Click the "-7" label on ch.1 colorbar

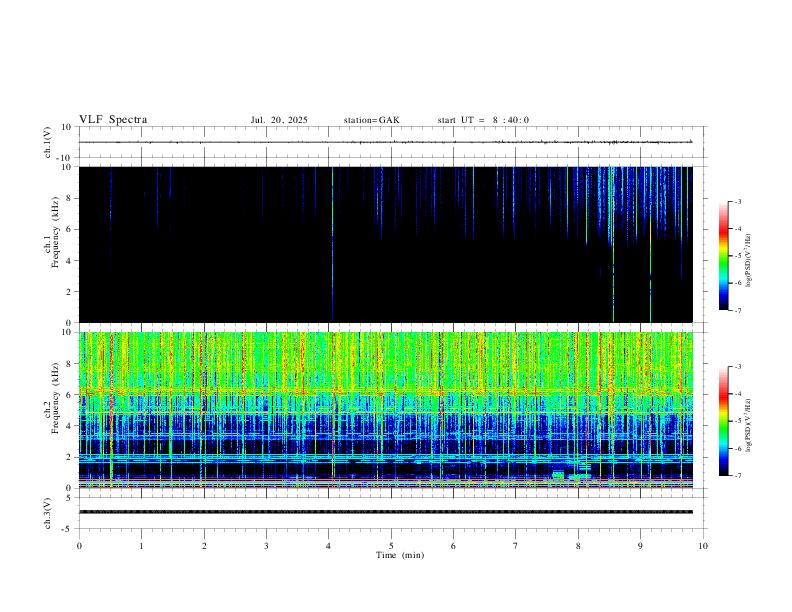(x=738, y=311)
